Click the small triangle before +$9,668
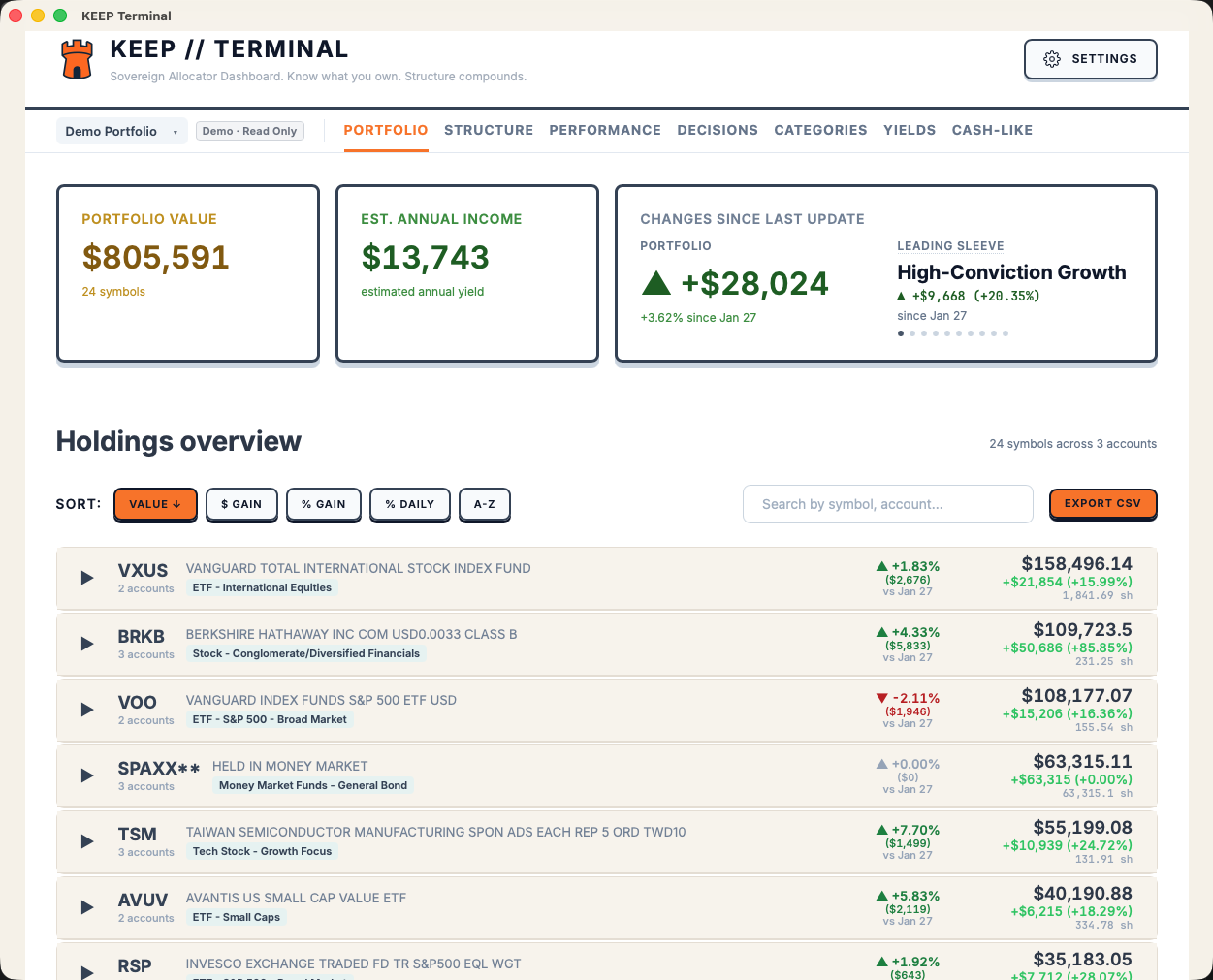The width and height of the screenshot is (1213, 980). 902,297
